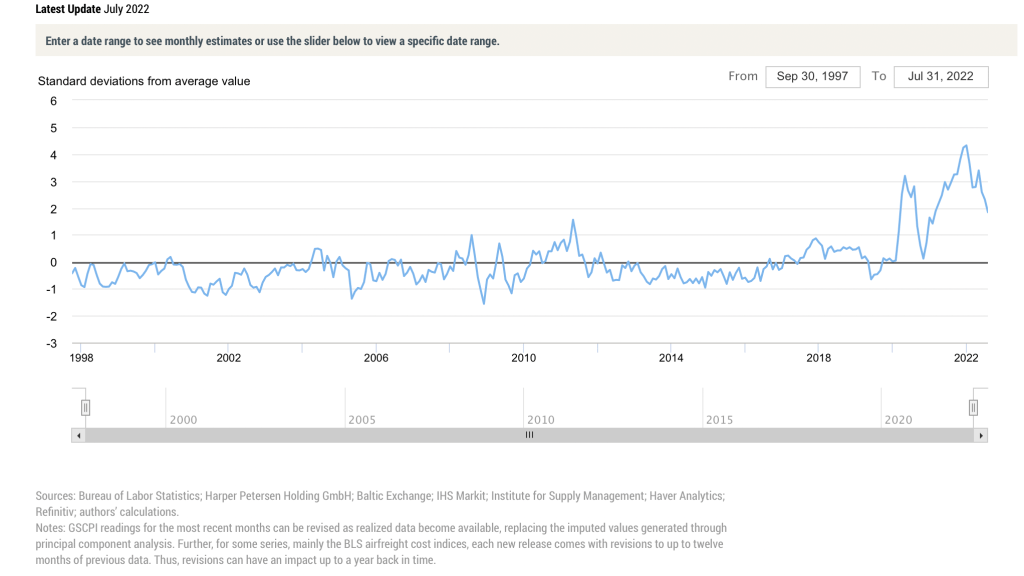Click the To date field
This screenshot has width=1024, height=576.
coord(941,77)
